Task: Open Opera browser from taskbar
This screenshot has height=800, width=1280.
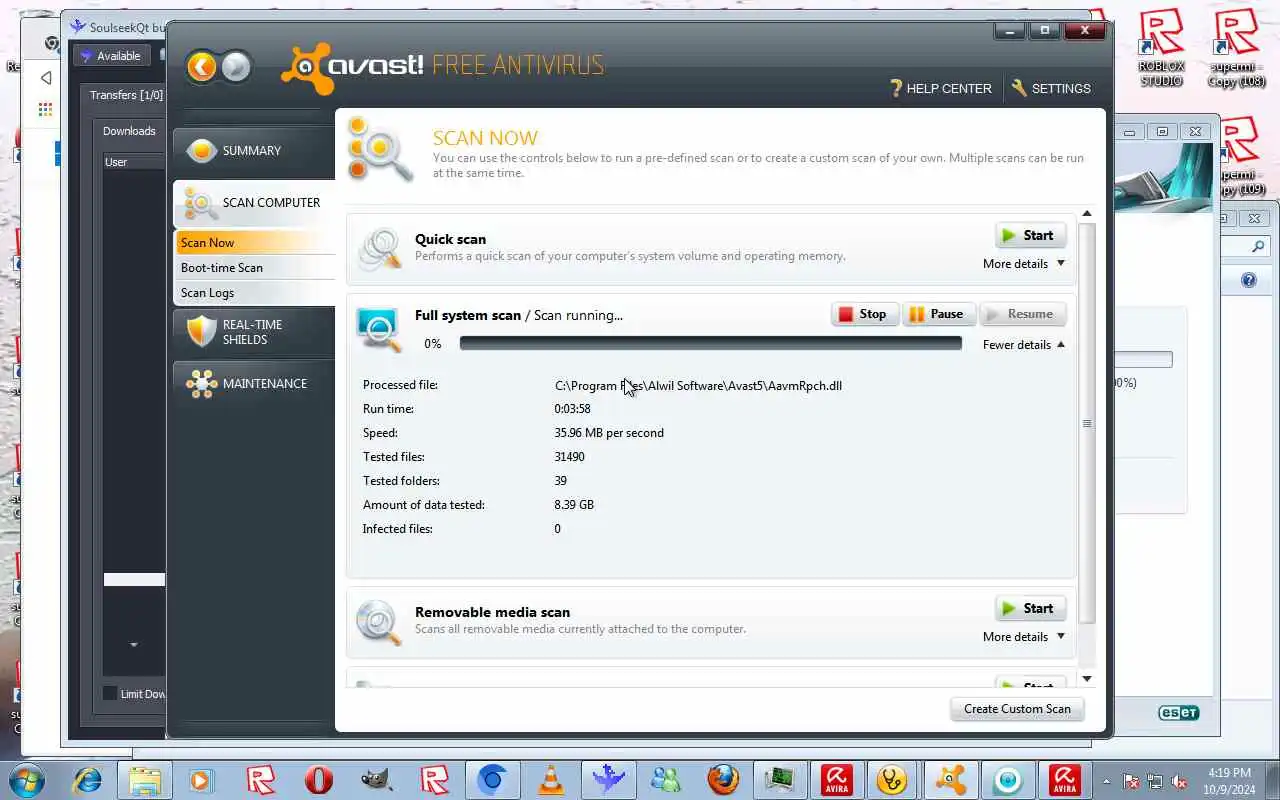Action: click(318, 780)
